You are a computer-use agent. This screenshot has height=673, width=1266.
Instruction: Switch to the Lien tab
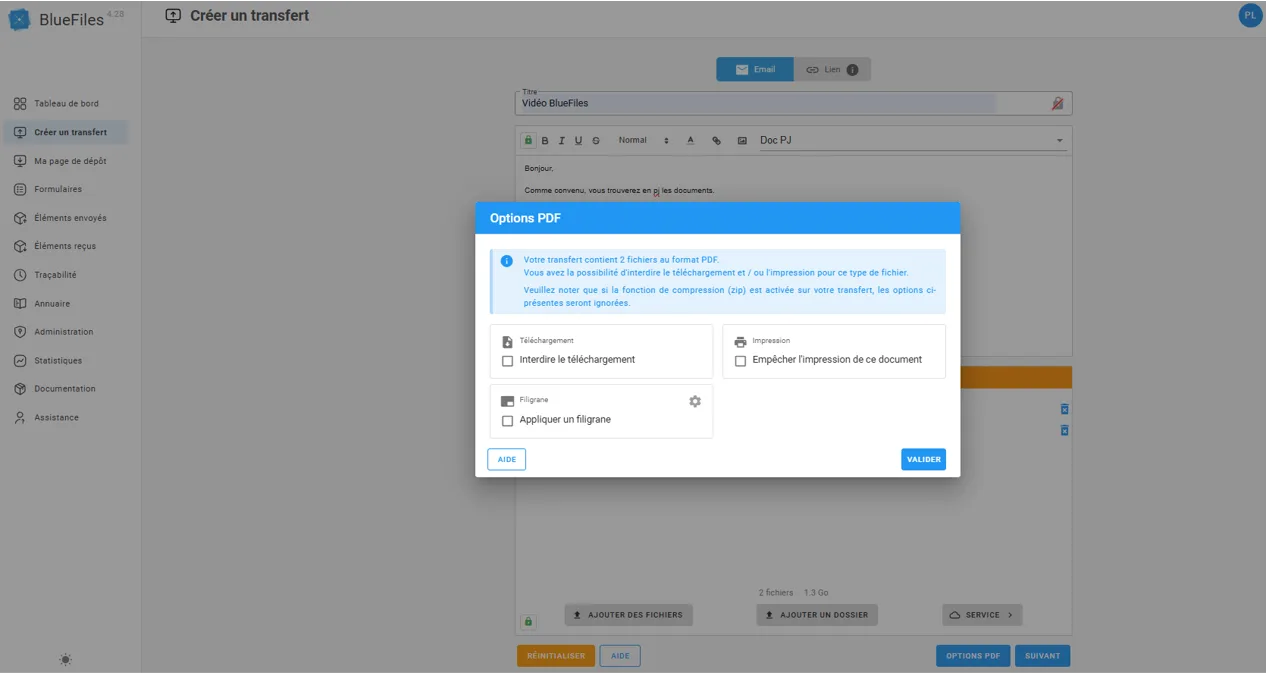click(x=832, y=70)
